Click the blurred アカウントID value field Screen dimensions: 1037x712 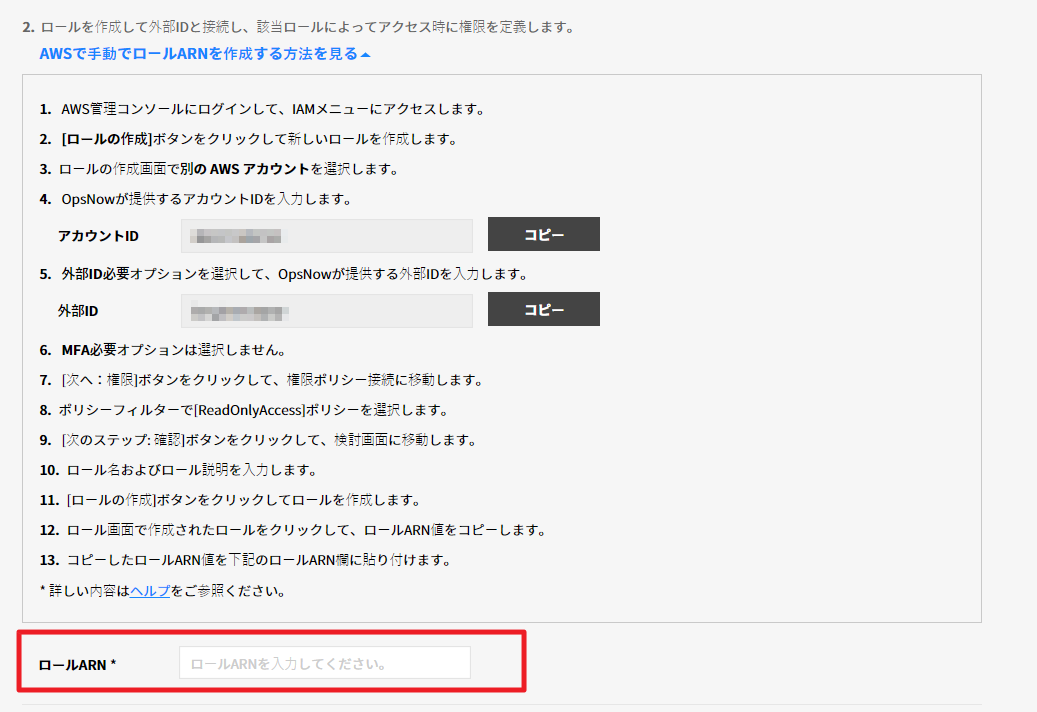[x=326, y=236]
